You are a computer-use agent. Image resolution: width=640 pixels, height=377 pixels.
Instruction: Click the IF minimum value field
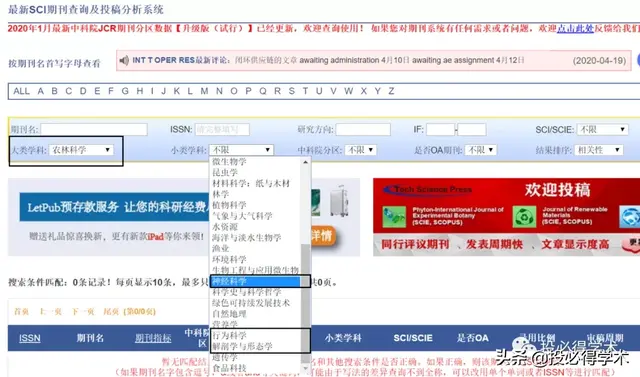[440, 129]
